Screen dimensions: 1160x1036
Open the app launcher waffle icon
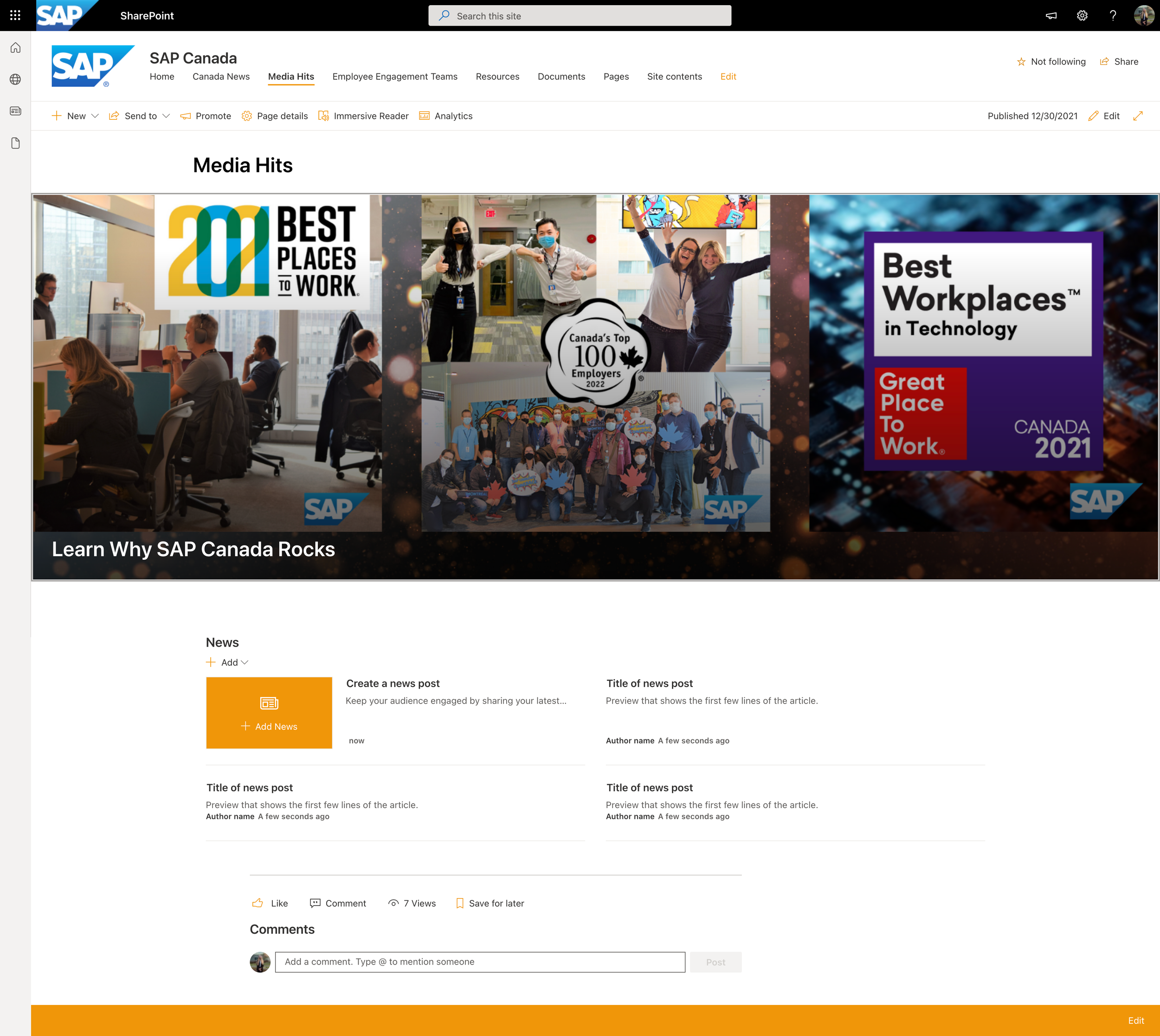(x=15, y=15)
